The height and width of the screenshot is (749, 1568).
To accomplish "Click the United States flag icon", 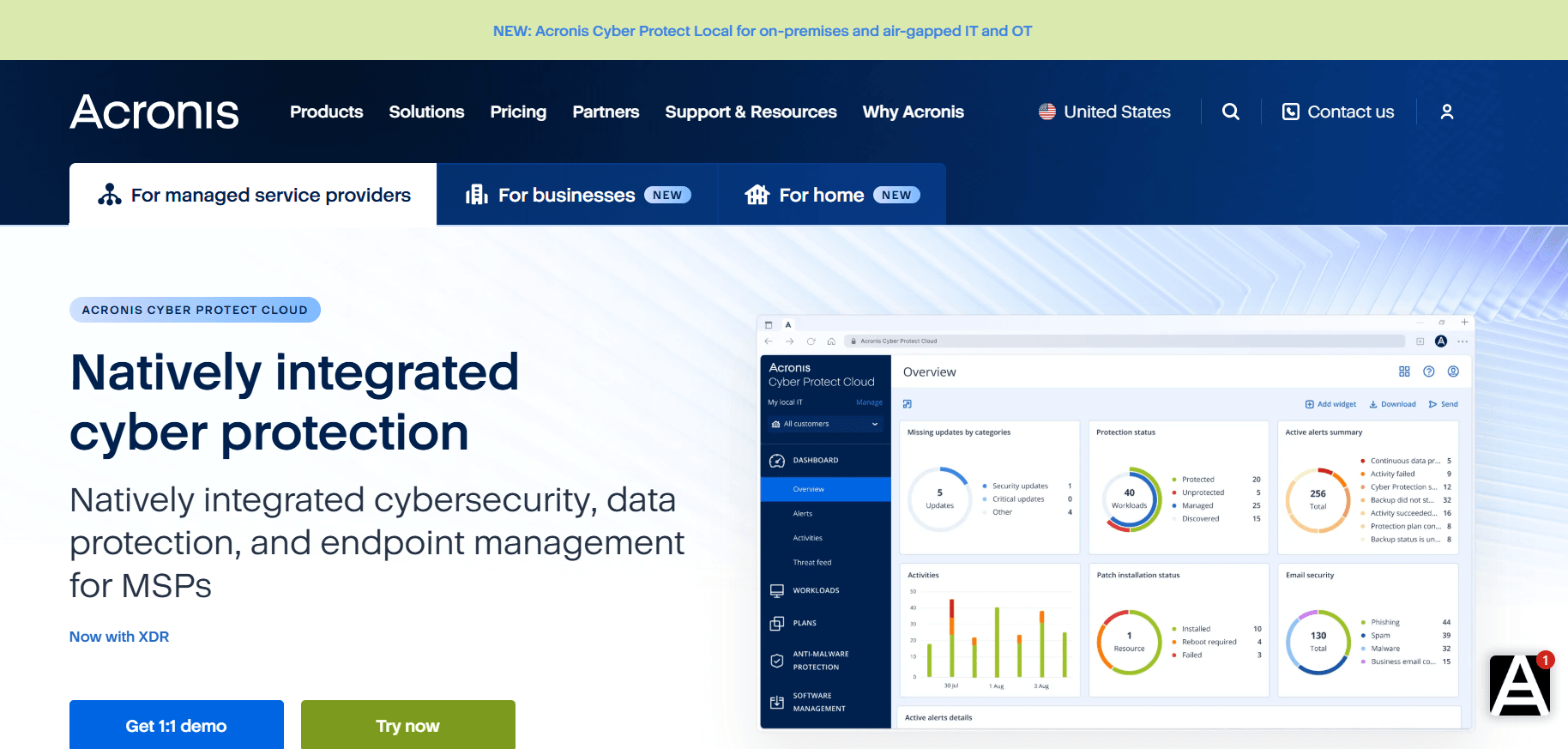I will (1047, 112).
